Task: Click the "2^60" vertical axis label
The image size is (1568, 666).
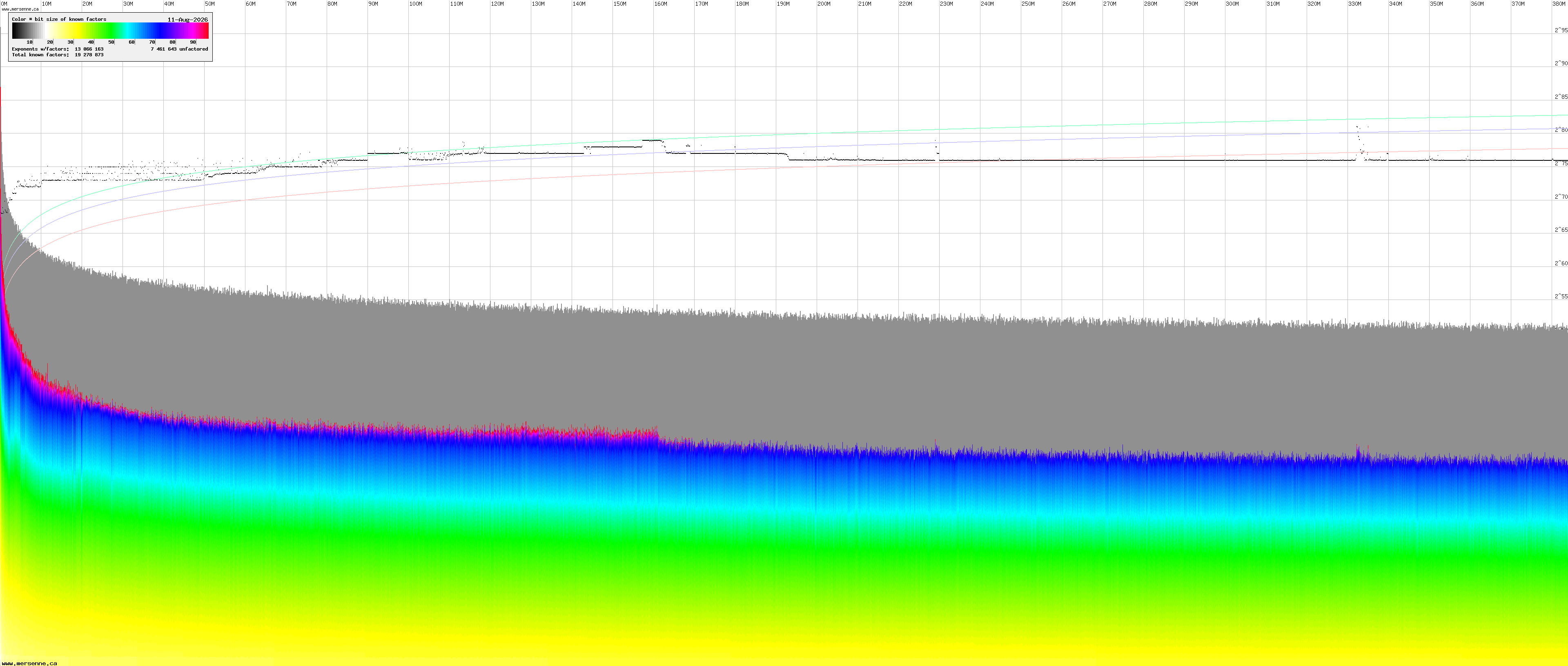Action: (x=1561, y=263)
